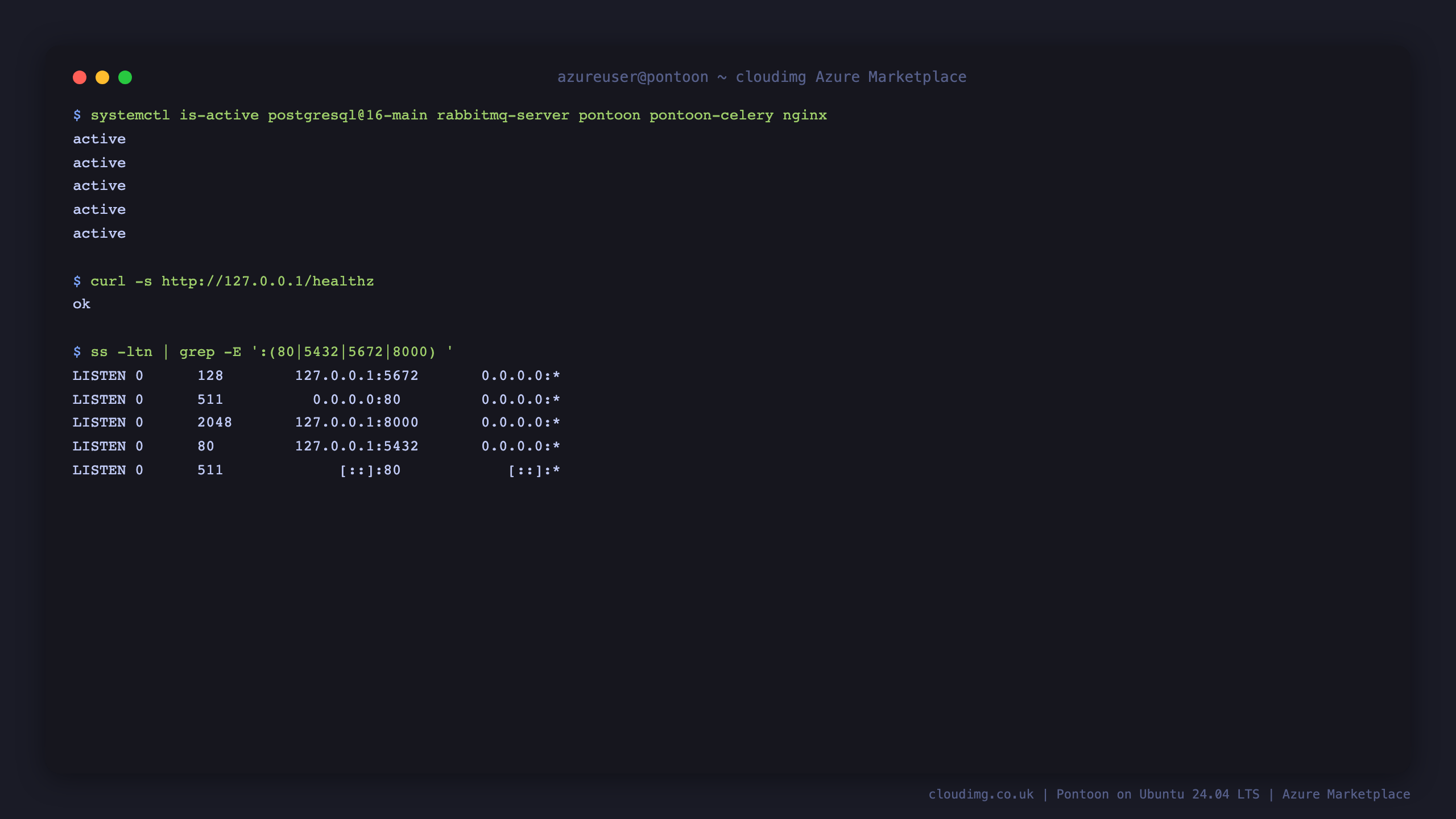1456x819 pixels.
Task: Click the green maximize window dot
Action: point(125,77)
